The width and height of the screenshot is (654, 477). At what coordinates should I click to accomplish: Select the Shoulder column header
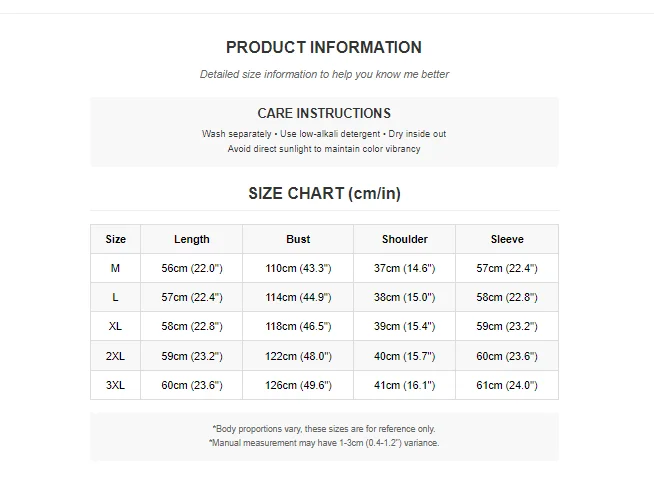pyautogui.click(x=405, y=239)
